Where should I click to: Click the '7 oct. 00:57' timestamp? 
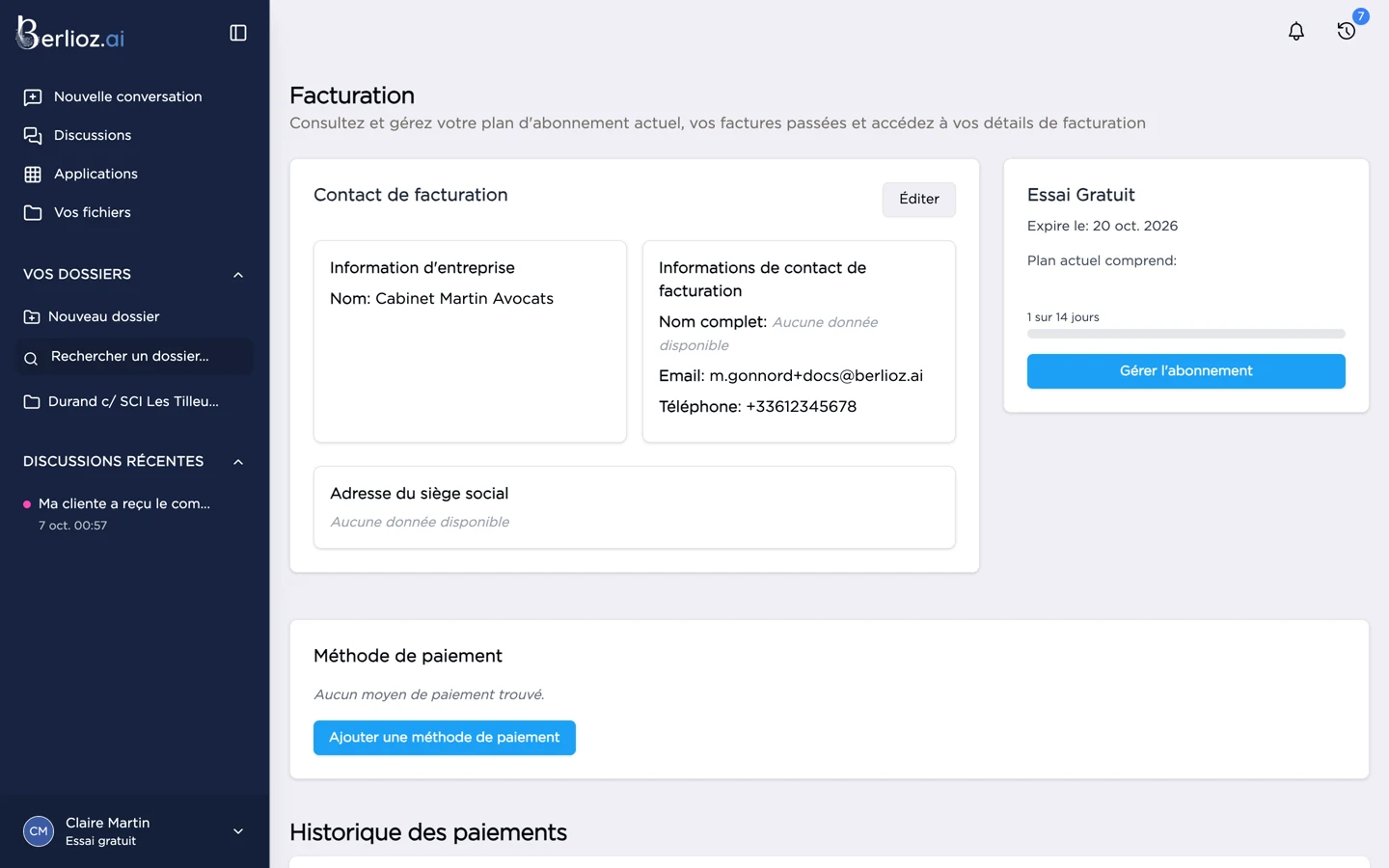click(73, 526)
